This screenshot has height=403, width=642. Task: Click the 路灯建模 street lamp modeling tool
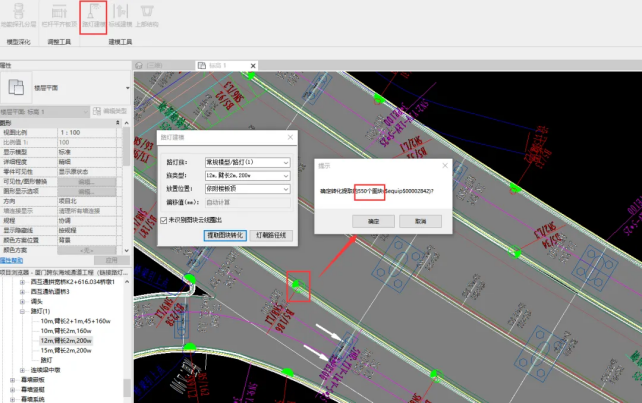[92, 15]
